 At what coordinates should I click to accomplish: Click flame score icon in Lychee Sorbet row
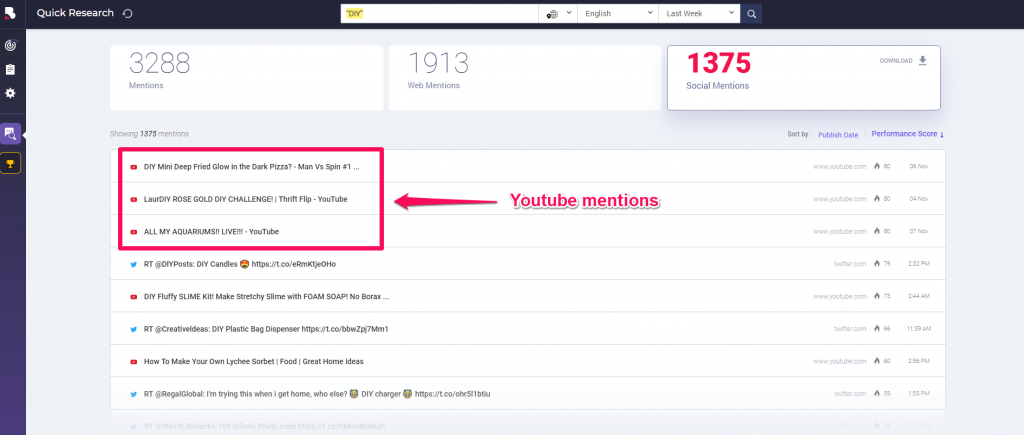click(877, 361)
